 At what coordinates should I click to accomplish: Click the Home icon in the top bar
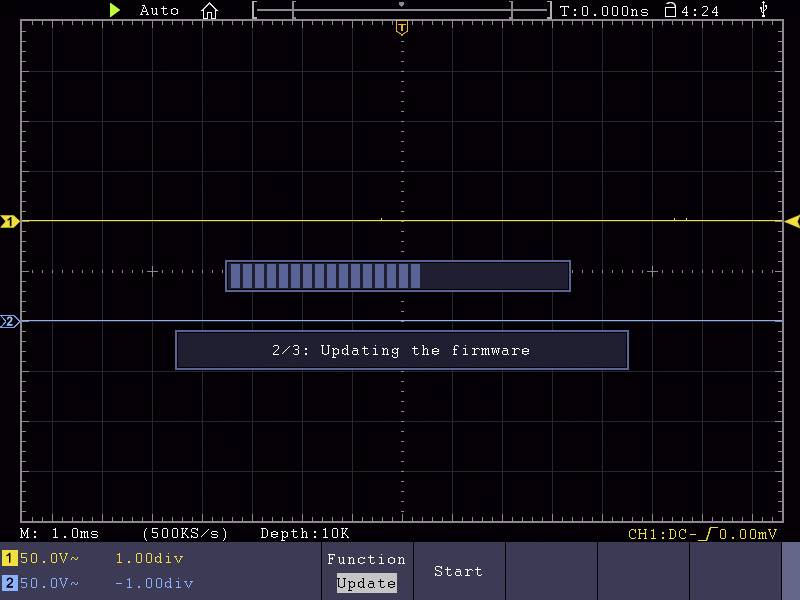208,10
